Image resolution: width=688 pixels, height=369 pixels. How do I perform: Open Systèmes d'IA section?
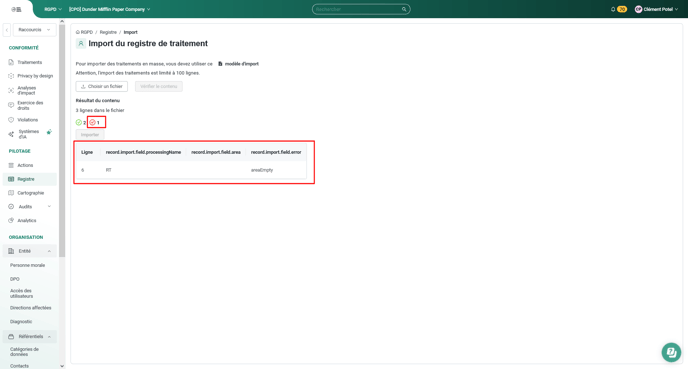29,134
